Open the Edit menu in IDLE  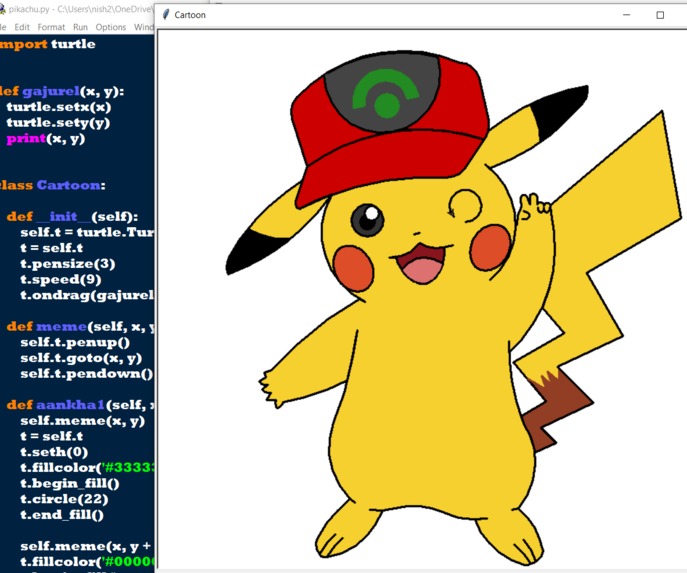(22, 27)
